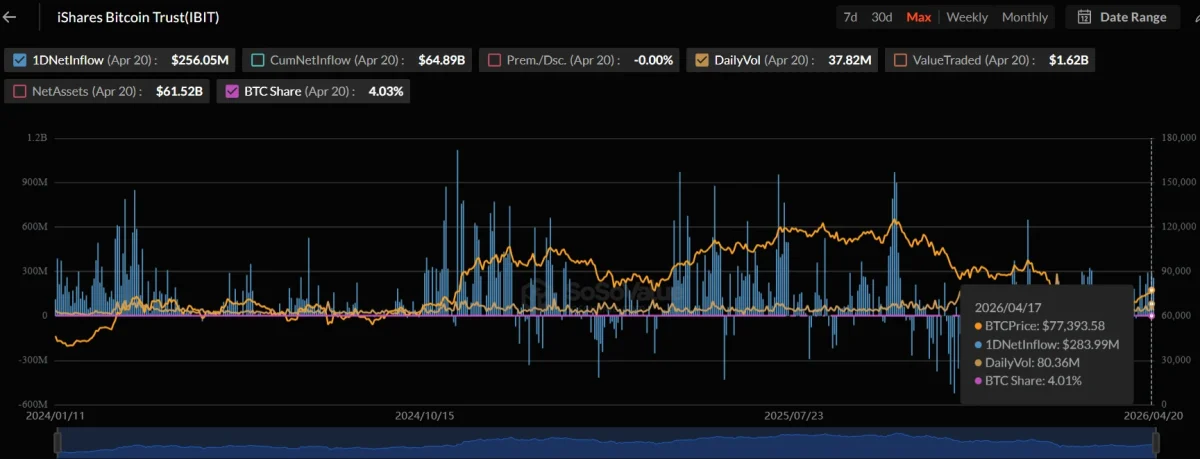Click the 1.2B left axis label

click(x=37, y=138)
